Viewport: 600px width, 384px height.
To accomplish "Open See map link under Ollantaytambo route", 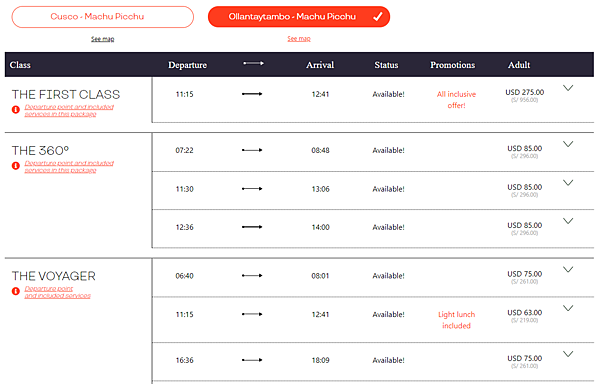I will coord(299,39).
